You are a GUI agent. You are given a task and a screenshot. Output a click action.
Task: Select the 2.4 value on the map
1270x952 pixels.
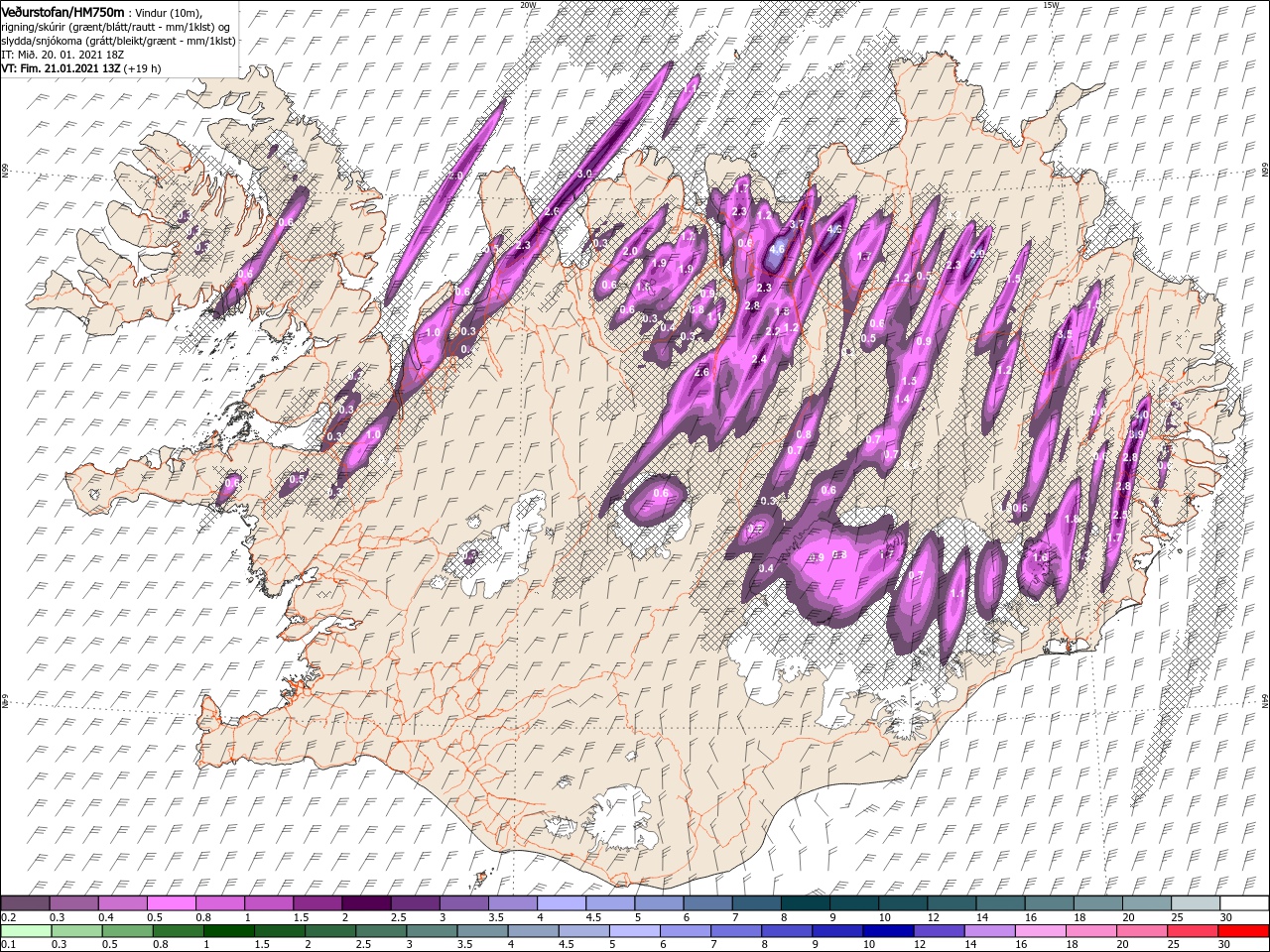759,360
